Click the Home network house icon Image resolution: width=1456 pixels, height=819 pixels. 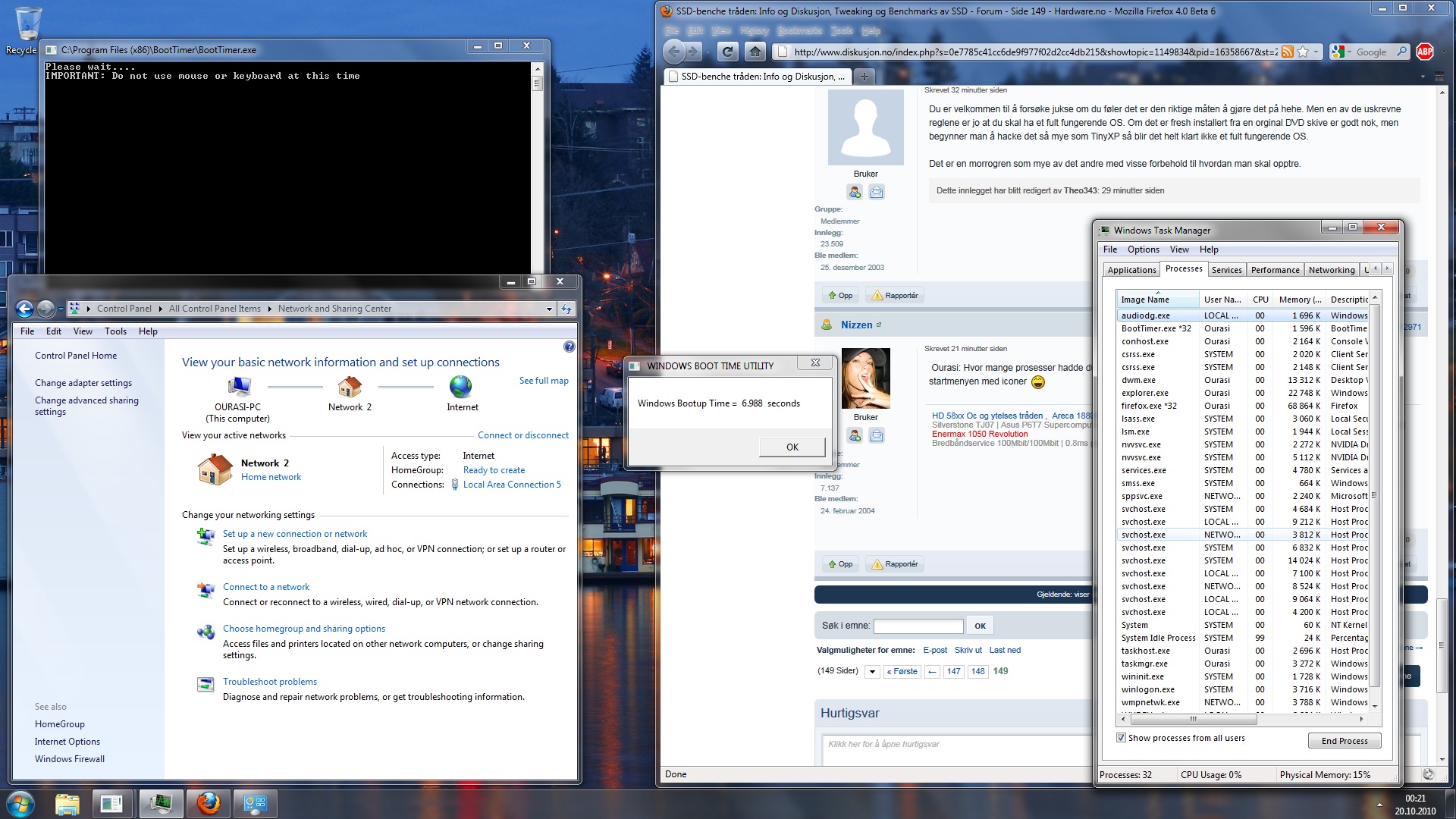tap(215, 469)
